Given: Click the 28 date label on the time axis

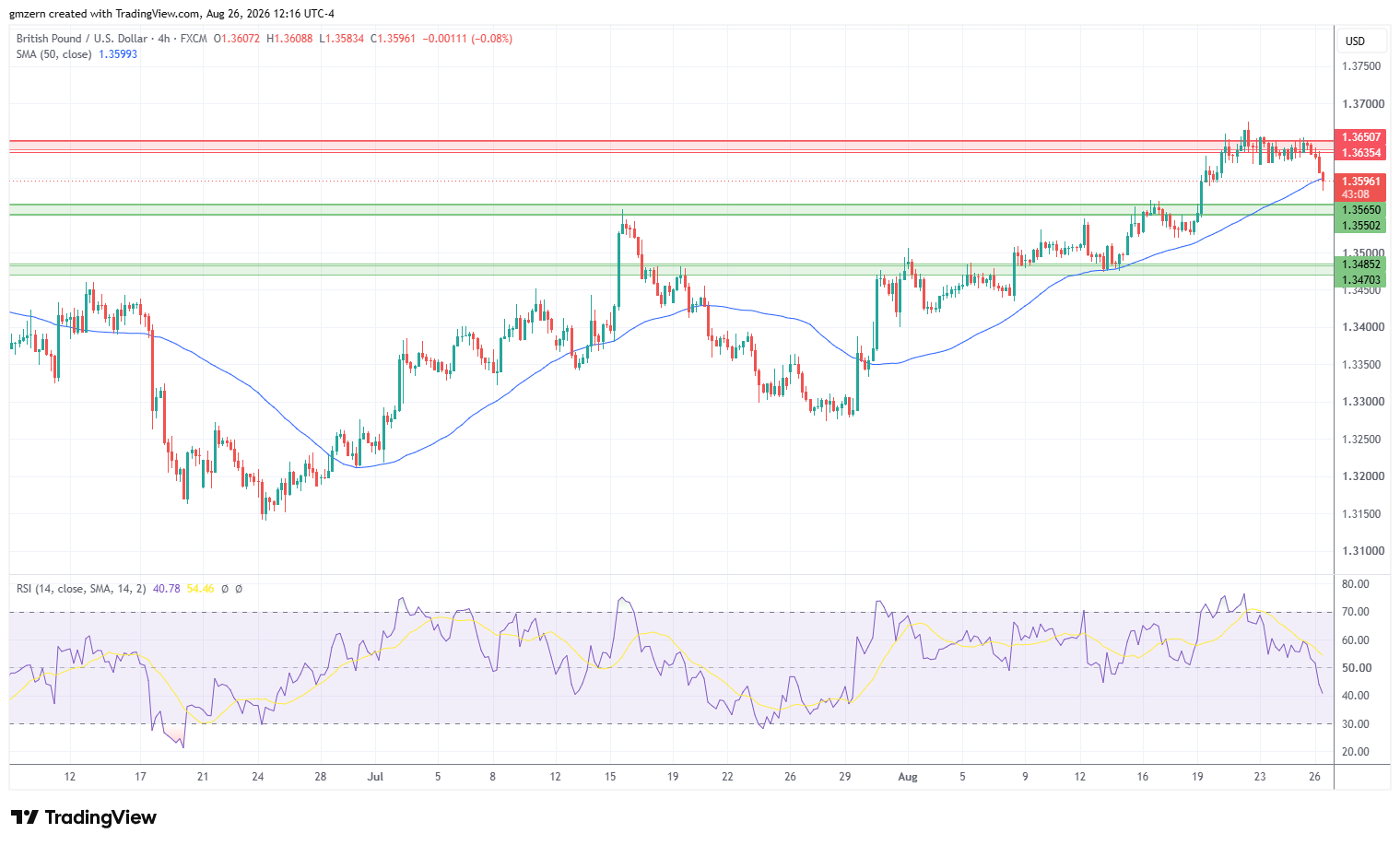Looking at the screenshot, I should (x=321, y=777).
